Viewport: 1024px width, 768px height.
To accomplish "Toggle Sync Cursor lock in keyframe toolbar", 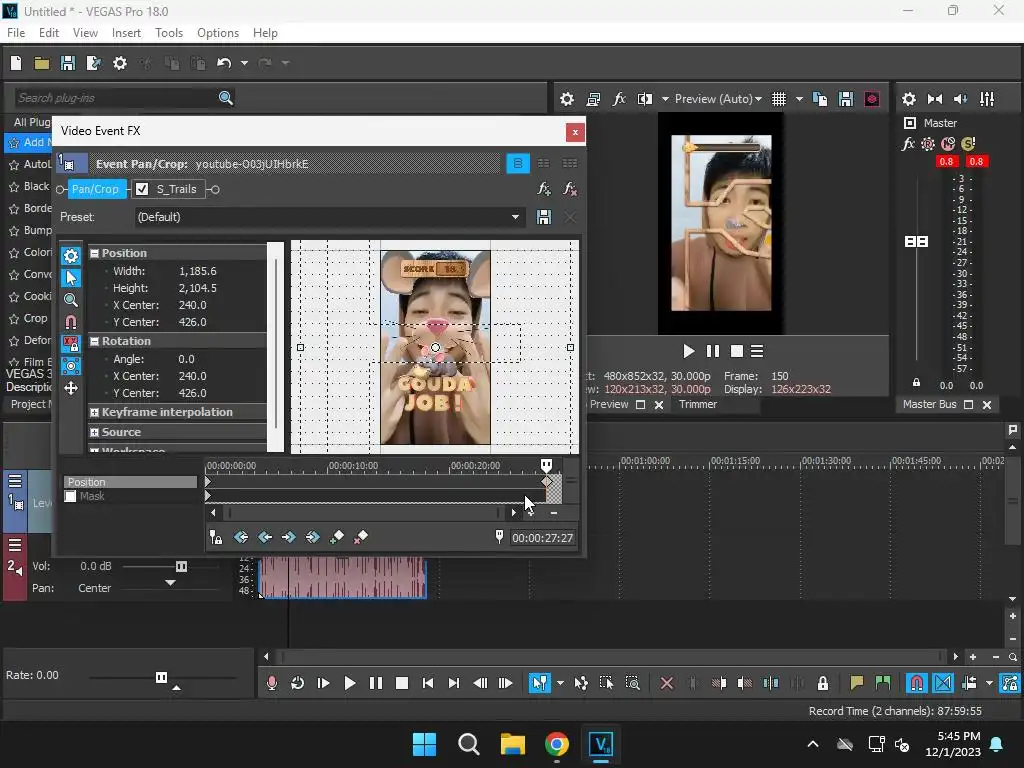I will tap(216, 537).
